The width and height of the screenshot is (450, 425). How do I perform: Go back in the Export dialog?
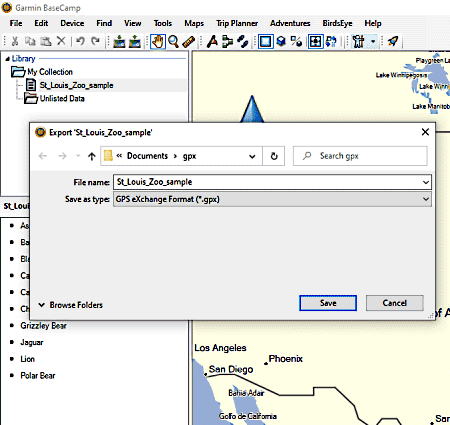[x=43, y=156]
